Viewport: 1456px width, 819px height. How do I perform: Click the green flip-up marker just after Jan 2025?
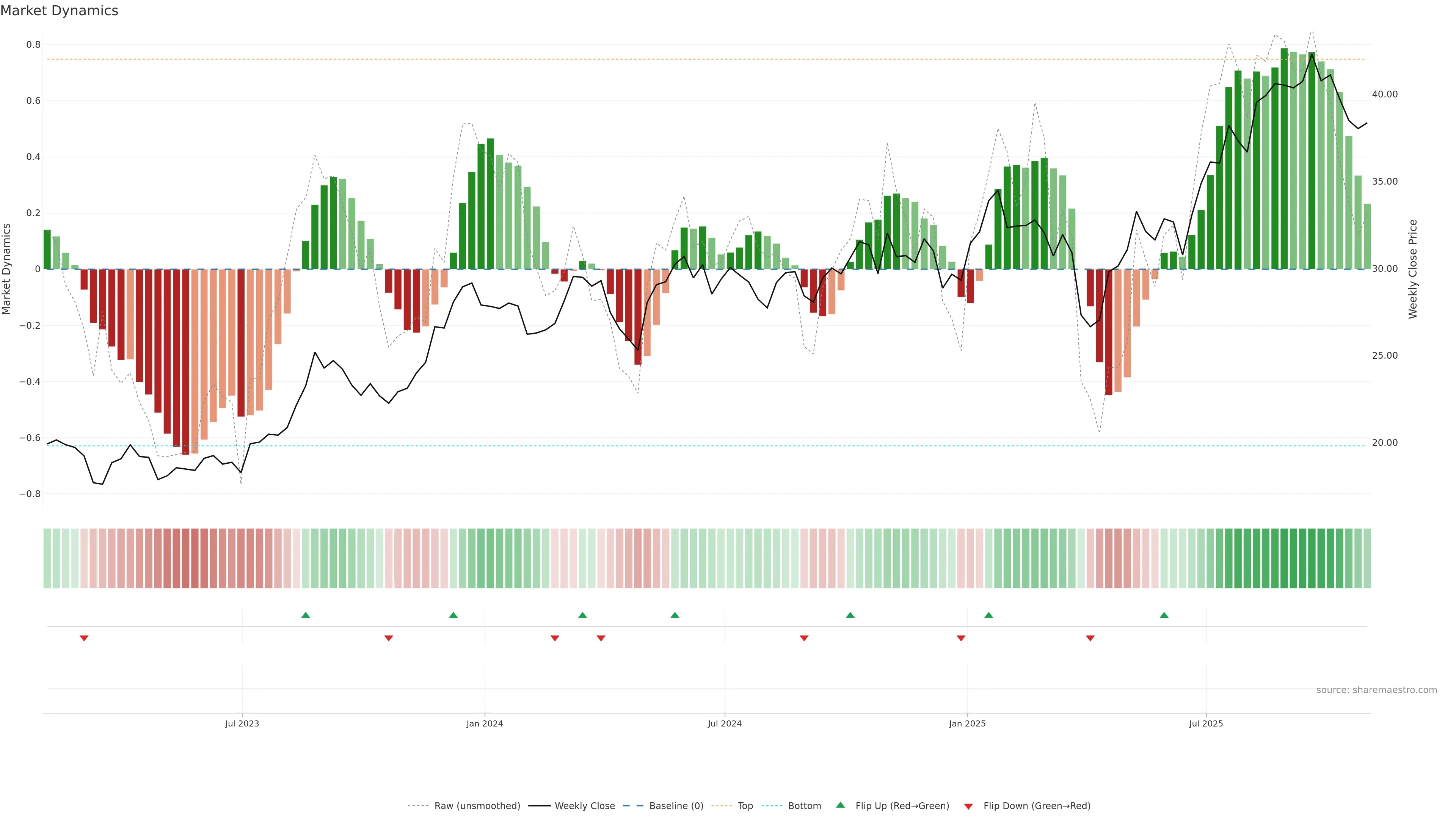pyautogui.click(x=988, y=615)
